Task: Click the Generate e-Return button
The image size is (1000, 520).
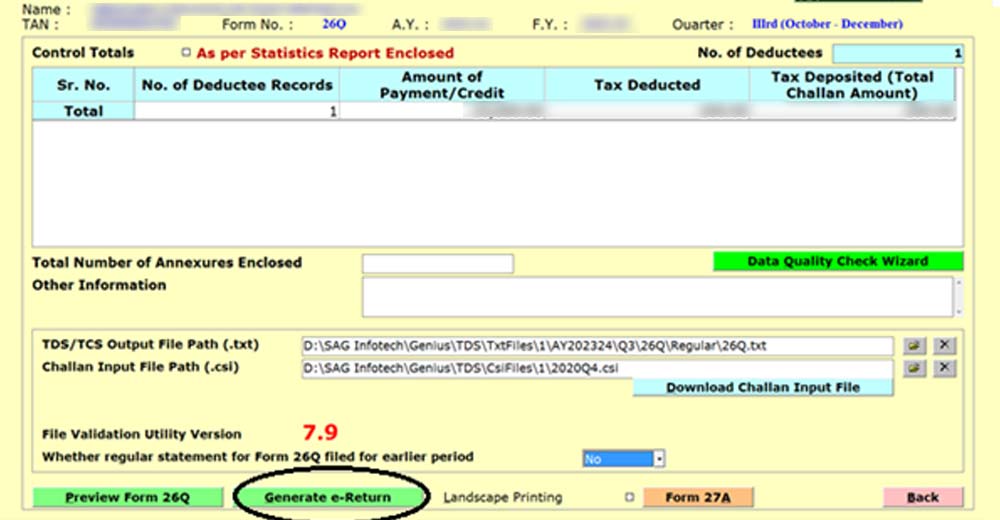Action: point(327,497)
